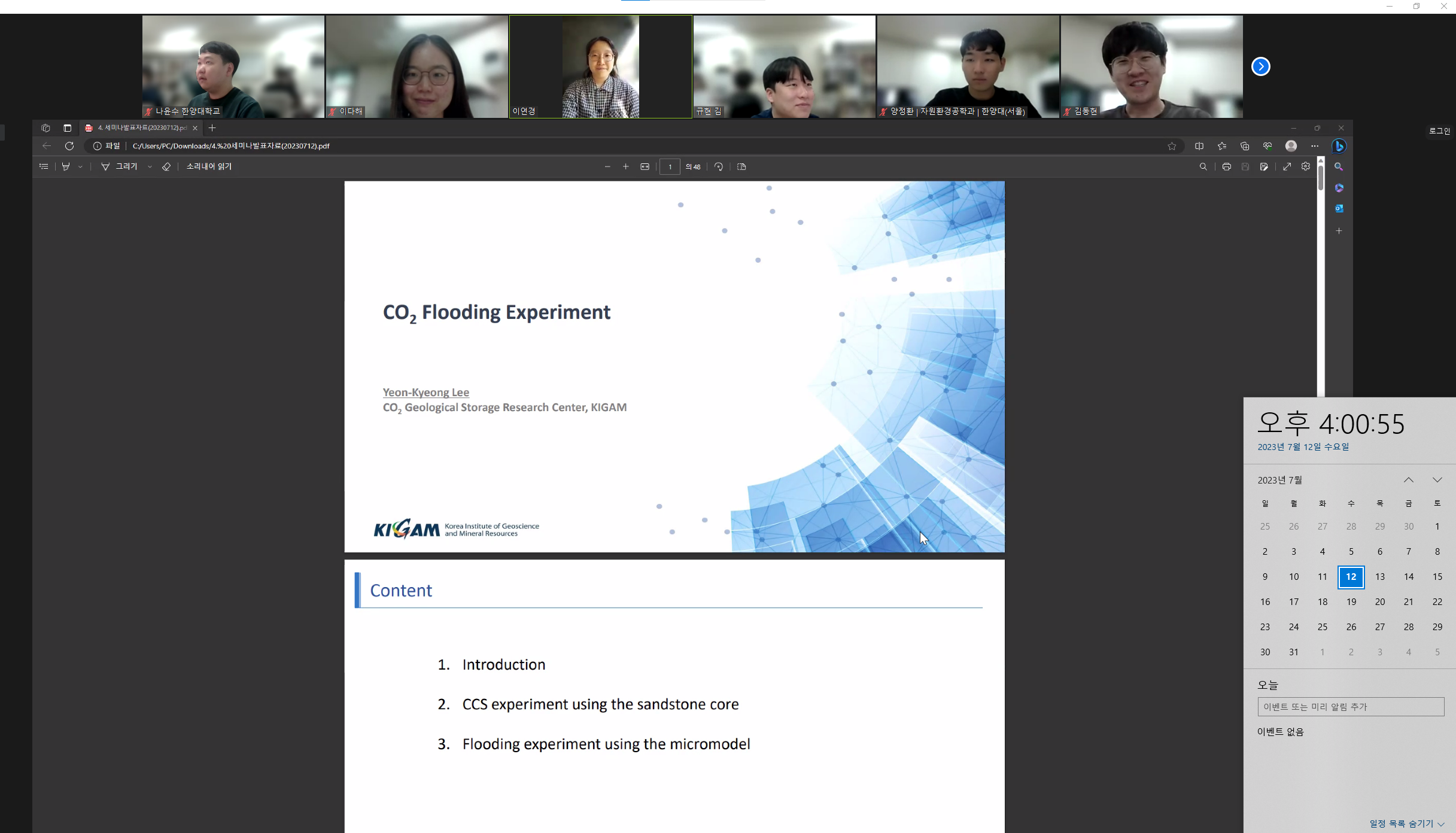This screenshot has width=1456, height=833.
Task: Click the PDF settings gear icon
Action: 1305,166
